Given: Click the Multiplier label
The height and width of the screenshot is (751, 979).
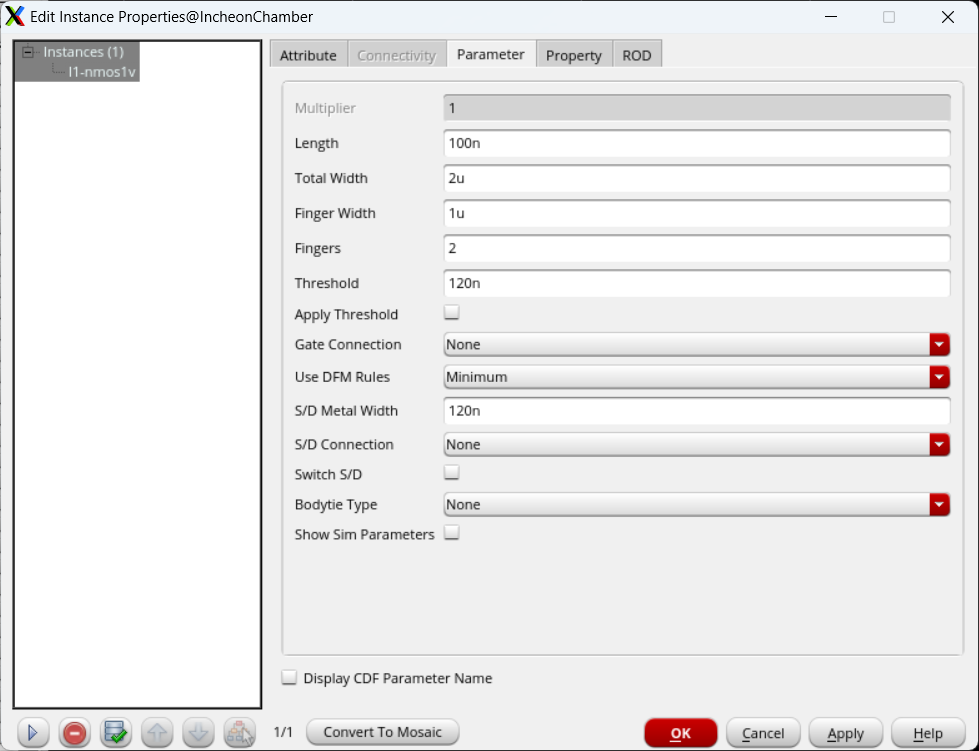Looking at the screenshot, I should pyautogui.click(x=325, y=108).
